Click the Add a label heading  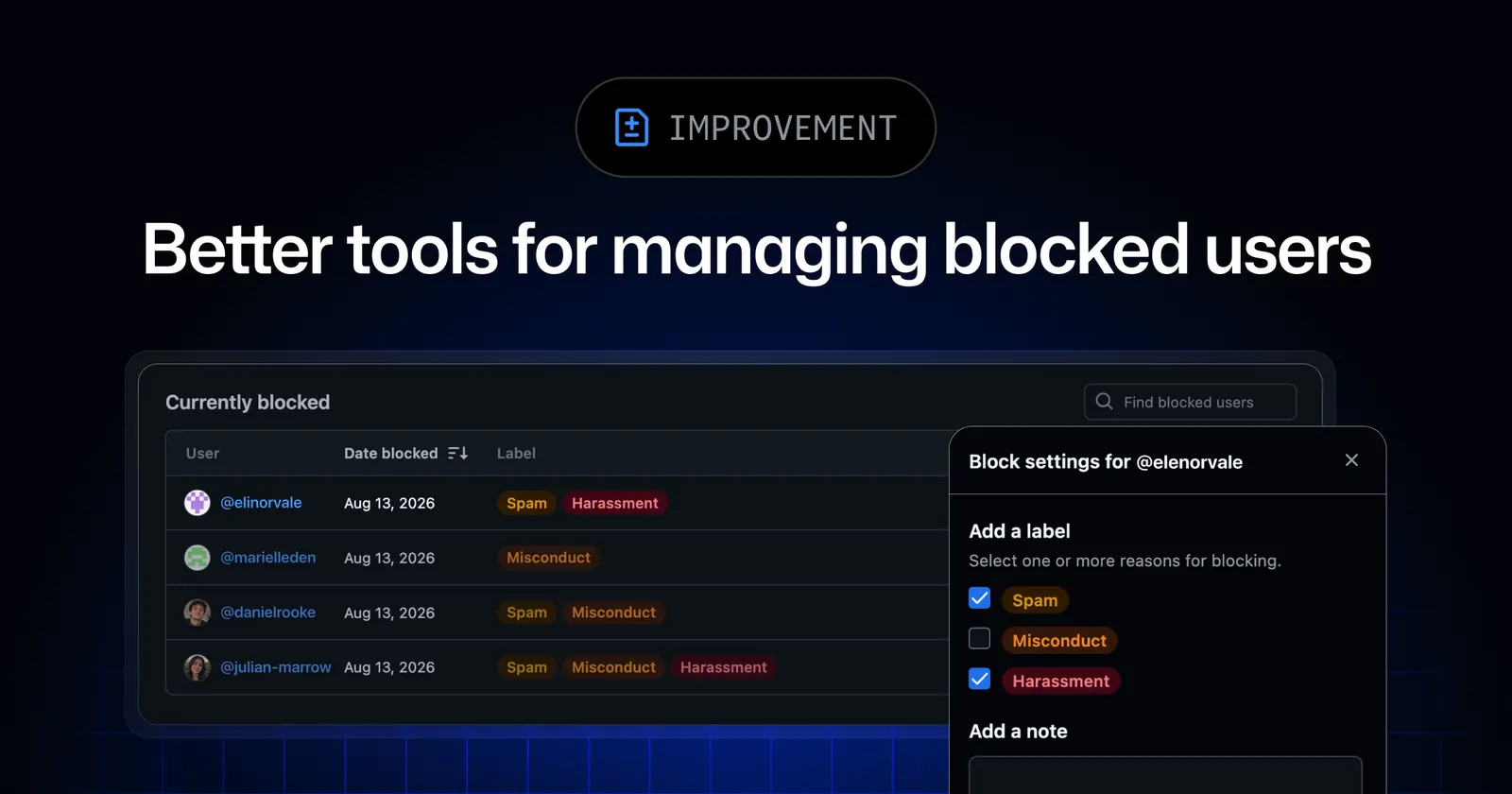1020,531
